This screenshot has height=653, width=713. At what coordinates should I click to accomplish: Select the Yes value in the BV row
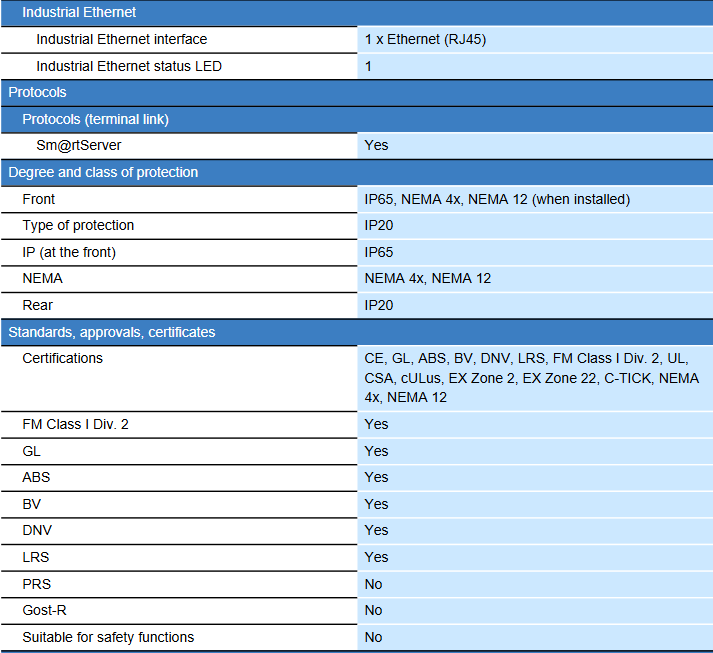(x=377, y=504)
